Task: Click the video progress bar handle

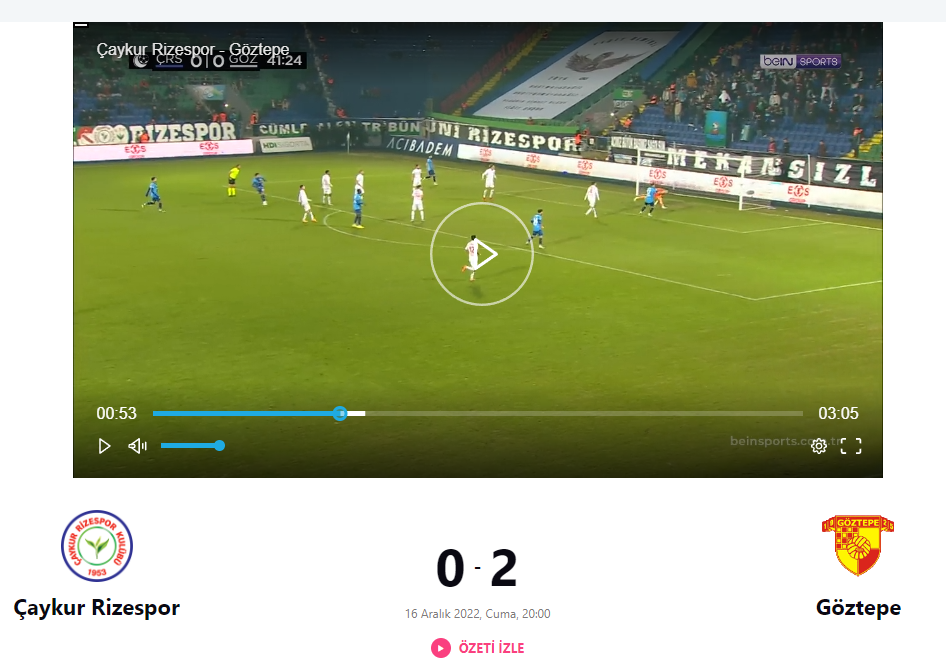Action: pyautogui.click(x=340, y=413)
